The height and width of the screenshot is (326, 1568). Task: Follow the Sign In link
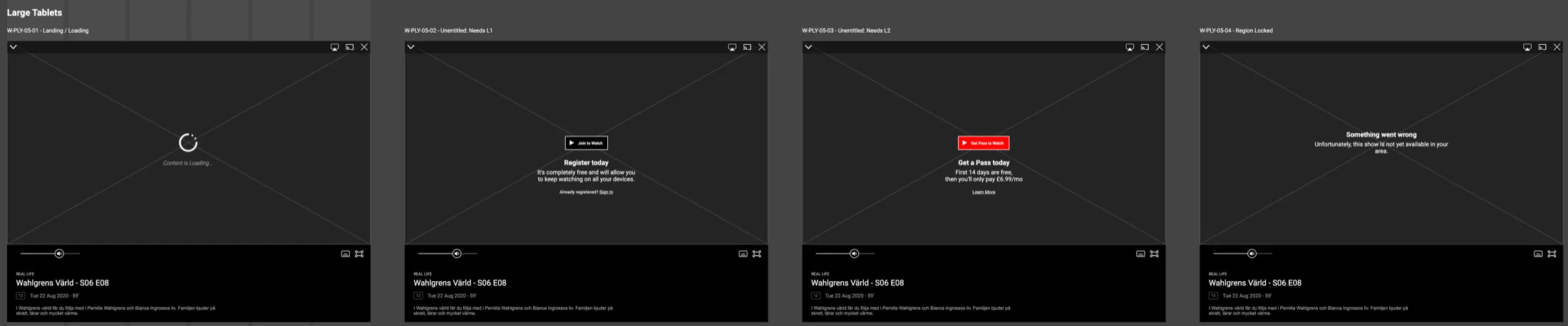[606, 192]
